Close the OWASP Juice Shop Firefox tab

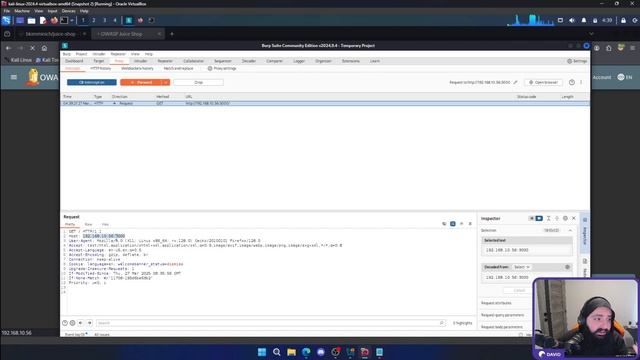(x=159, y=34)
